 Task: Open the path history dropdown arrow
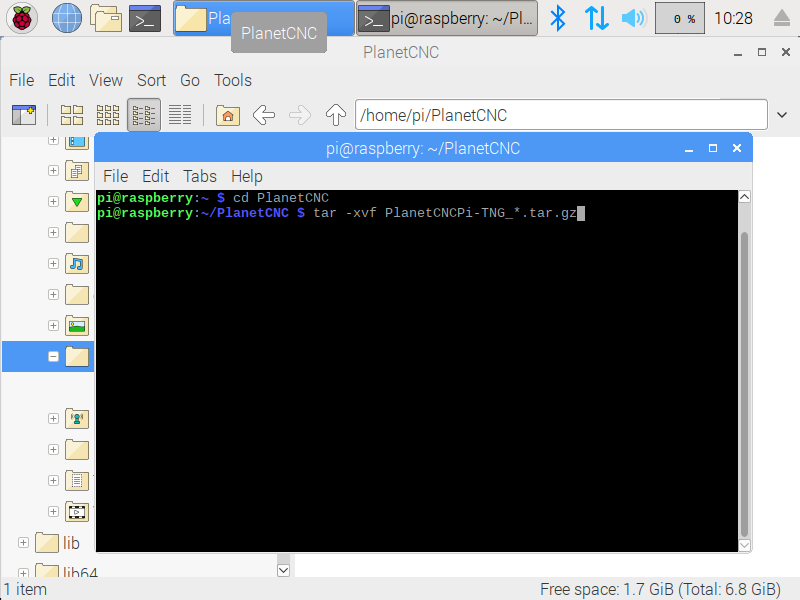pyautogui.click(x=782, y=115)
